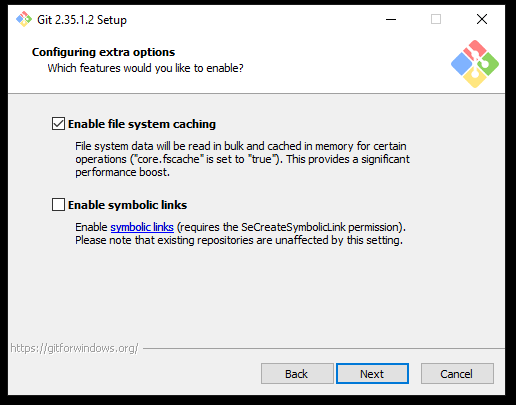The image size is (516, 405).
Task: Minimize the Git Setup window
Action: coord(391,19)
